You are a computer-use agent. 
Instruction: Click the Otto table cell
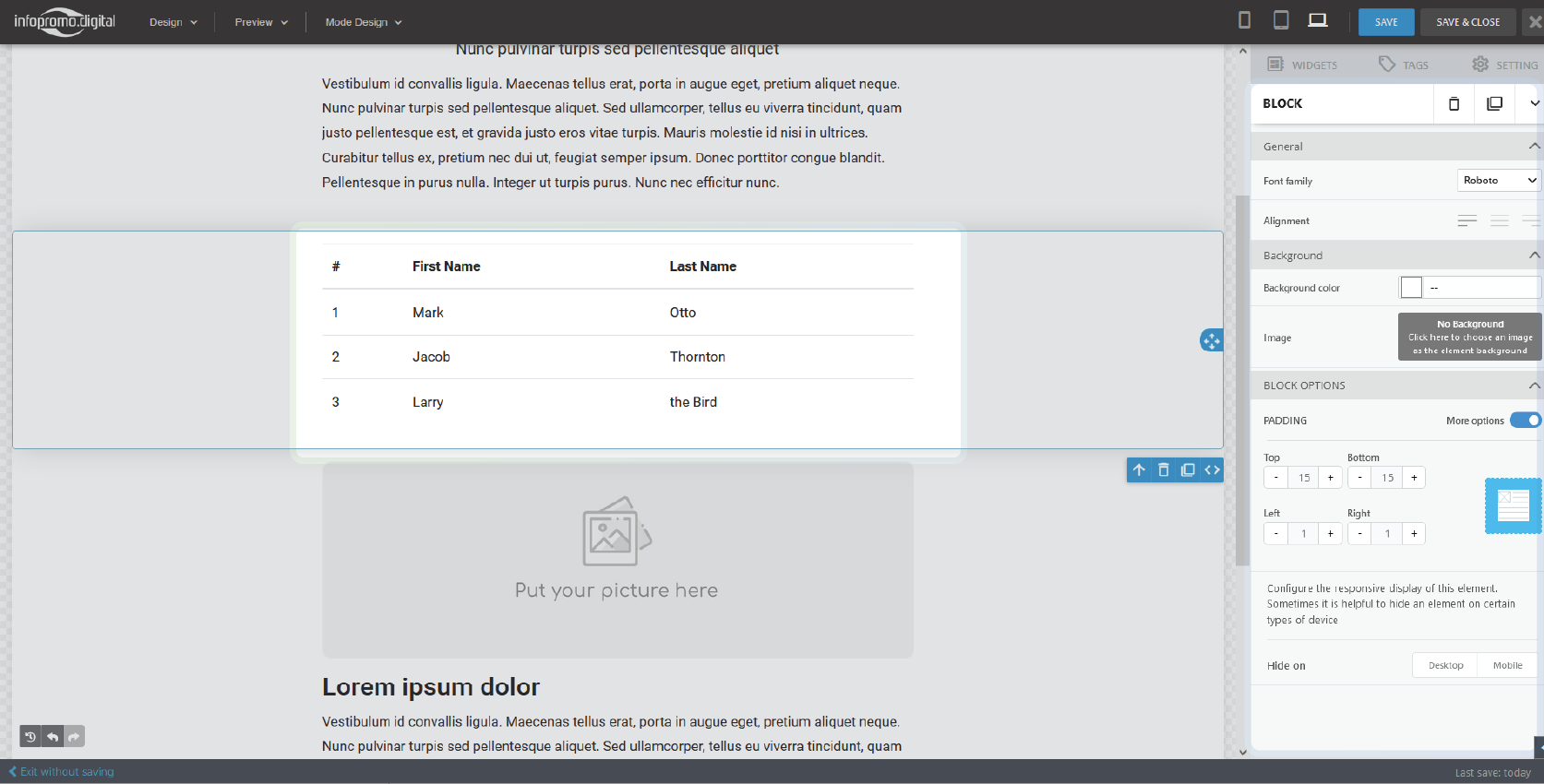click(683, 313)
